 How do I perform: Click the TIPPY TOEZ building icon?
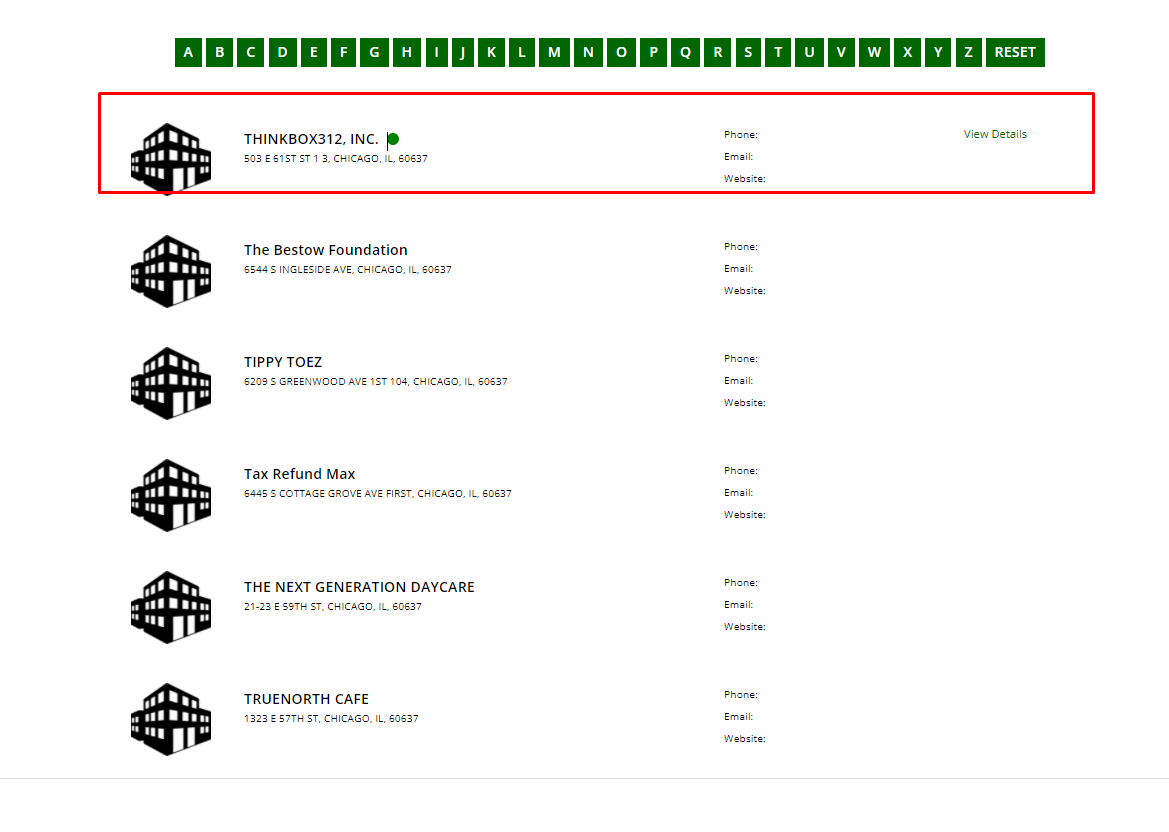click(x=171, y=382)
